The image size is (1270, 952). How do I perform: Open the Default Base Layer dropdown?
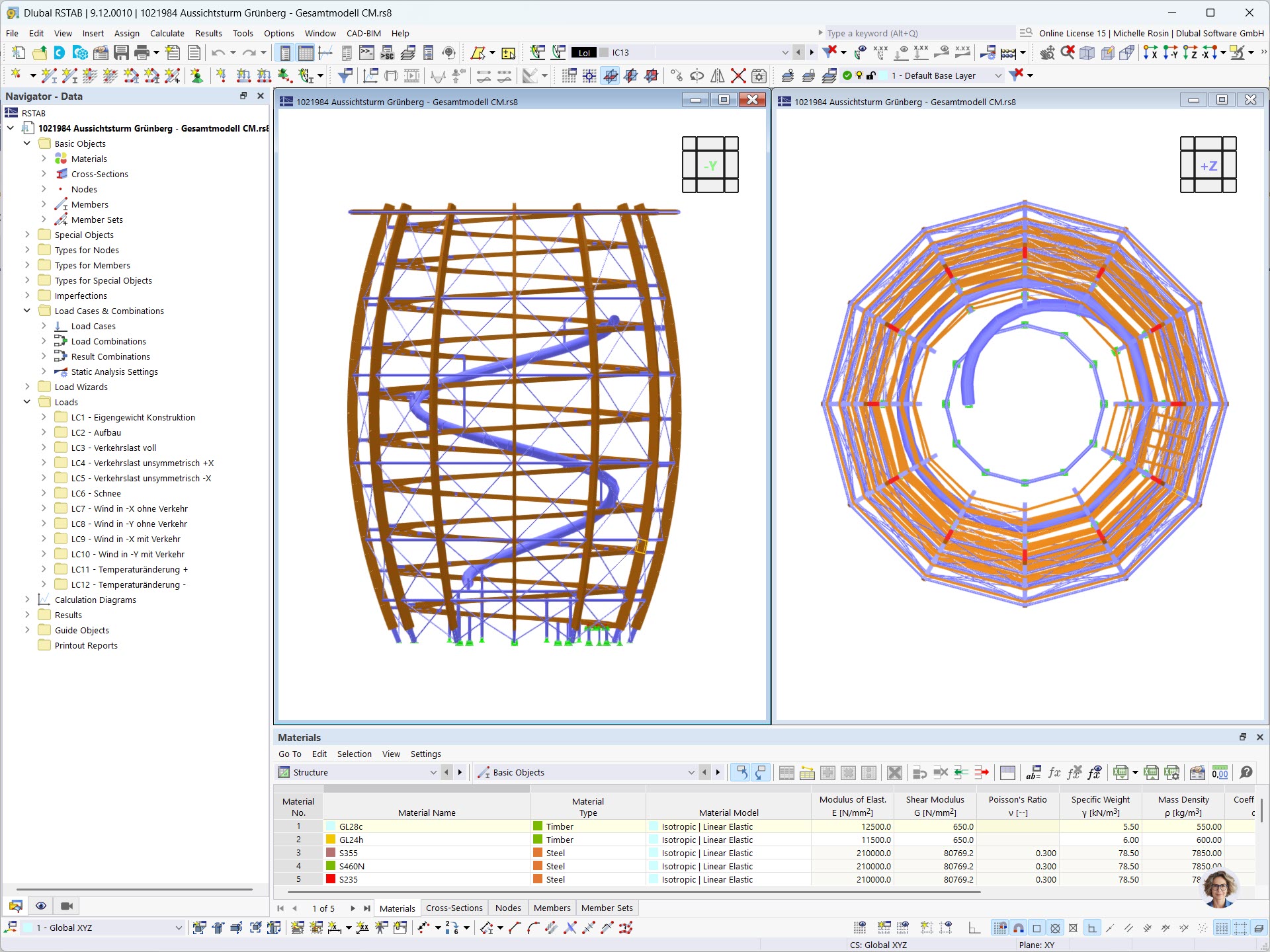(998, 75)
